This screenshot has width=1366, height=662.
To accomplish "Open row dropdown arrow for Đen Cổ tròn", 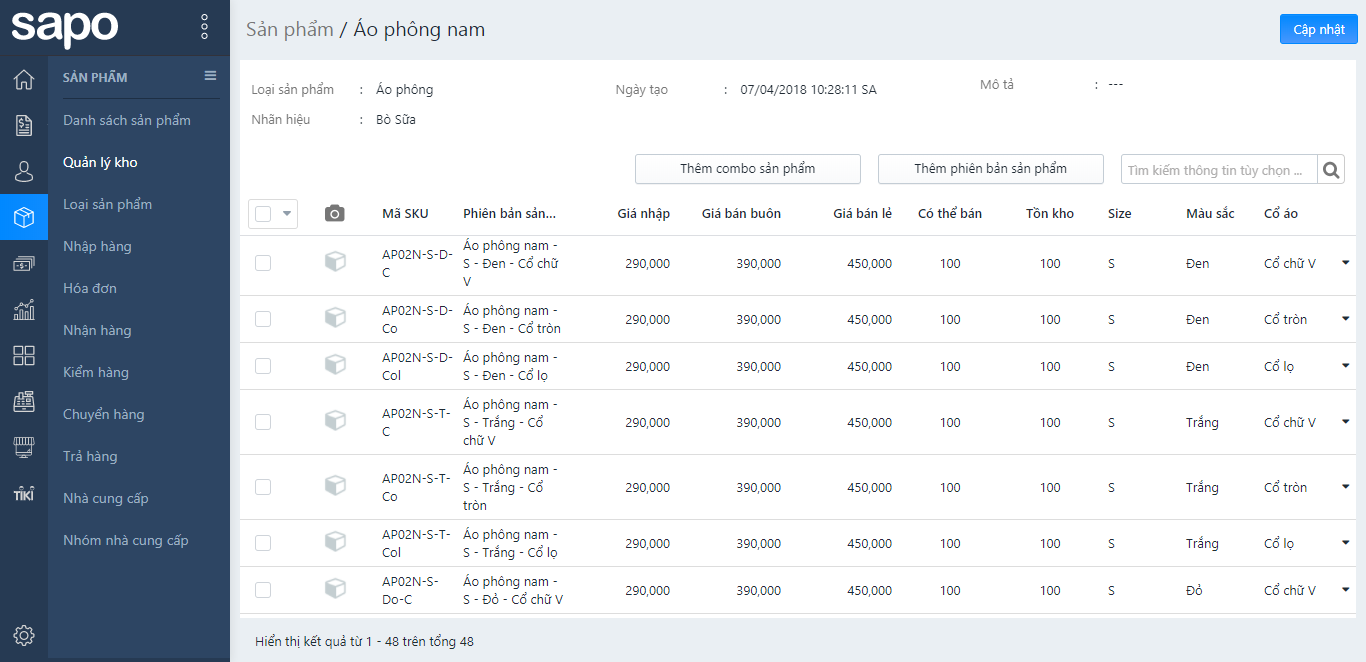I will pyautogui.click(x=1345, y=319).
